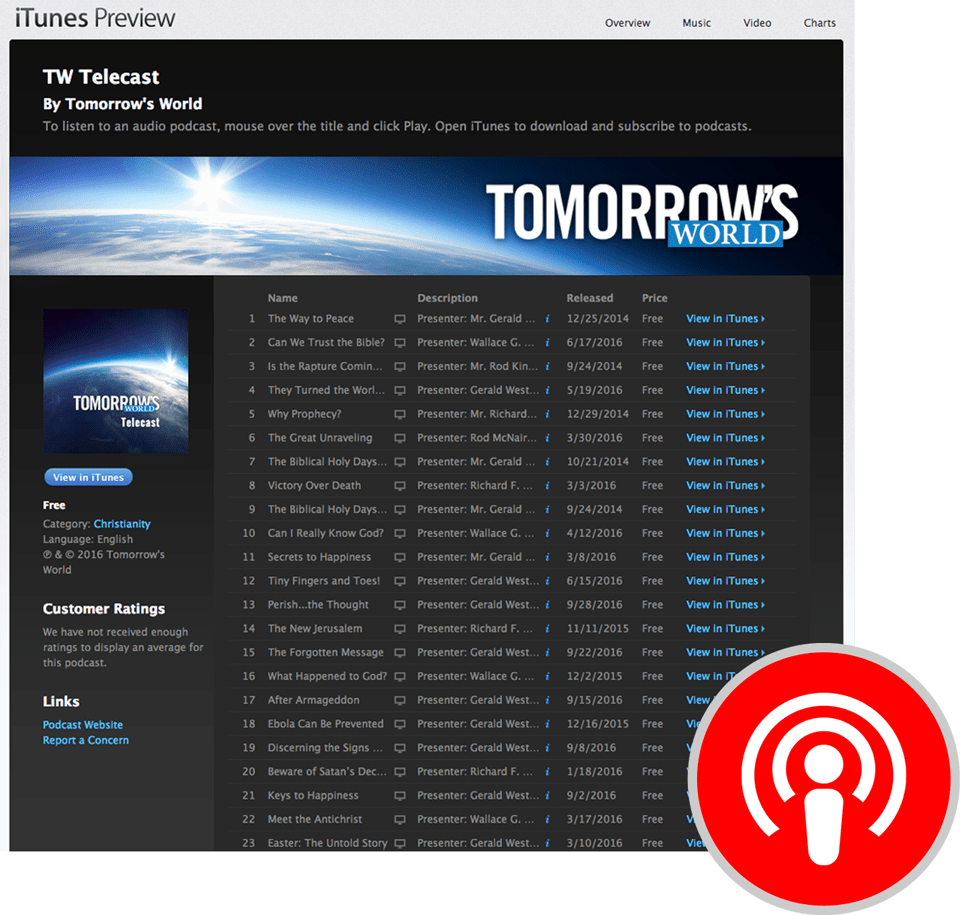Click info icon for Tiny Fingers and Toes!

click(x=547, y=581)
